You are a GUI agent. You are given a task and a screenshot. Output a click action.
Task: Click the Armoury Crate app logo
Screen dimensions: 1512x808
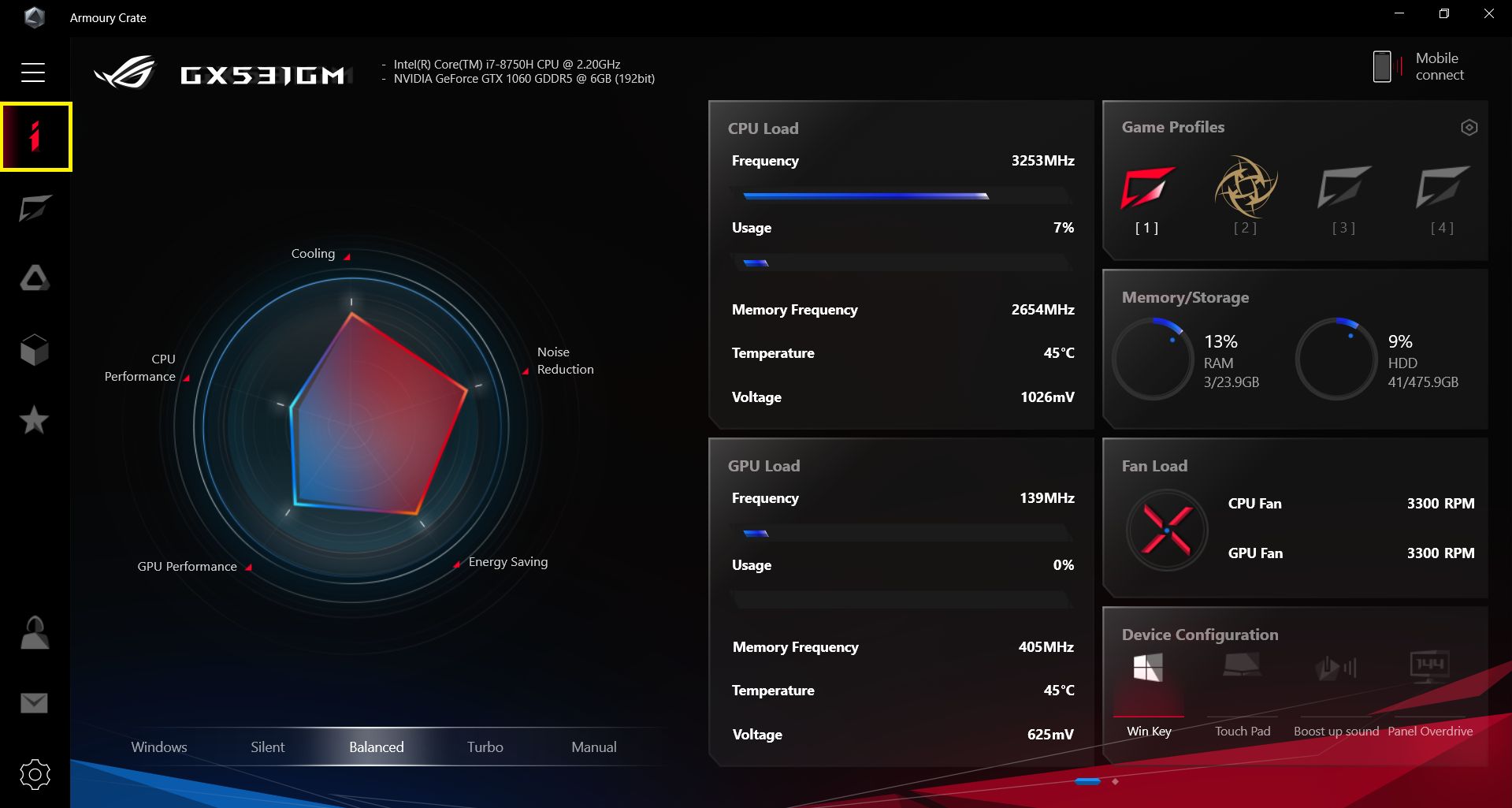click(x=34, y=17)
